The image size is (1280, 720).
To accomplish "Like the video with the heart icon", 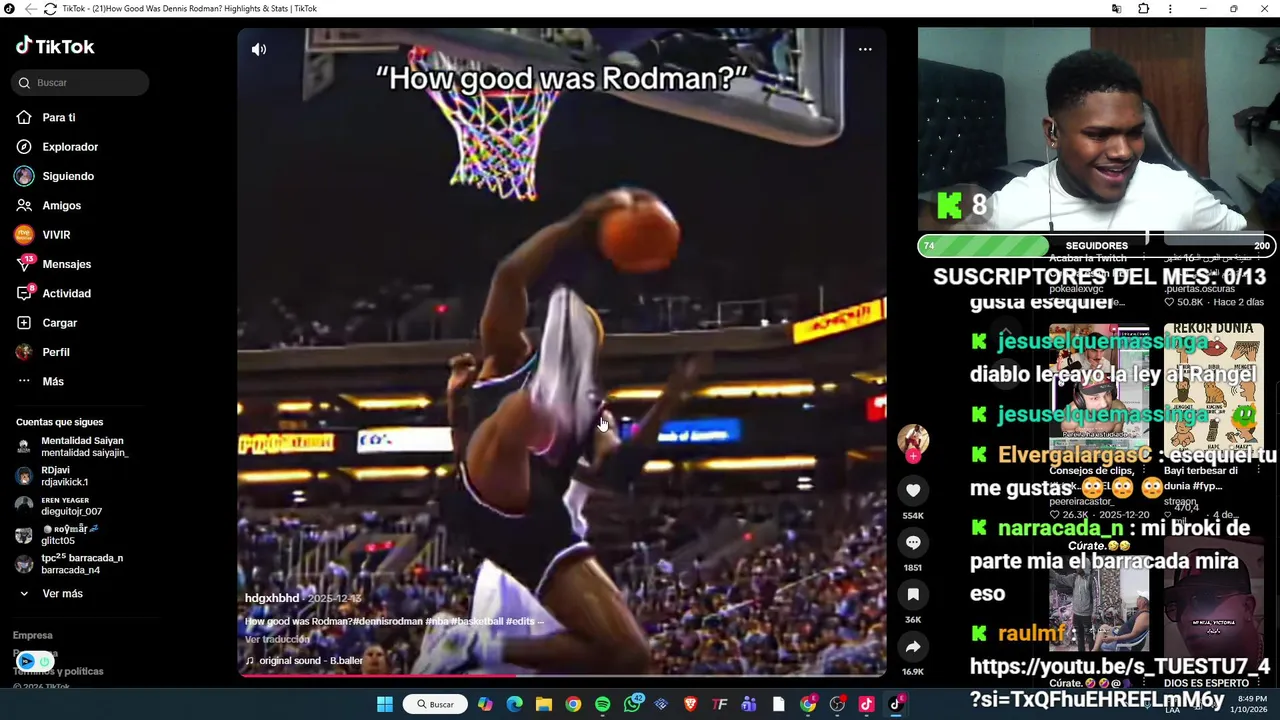I will click(913, 490).
